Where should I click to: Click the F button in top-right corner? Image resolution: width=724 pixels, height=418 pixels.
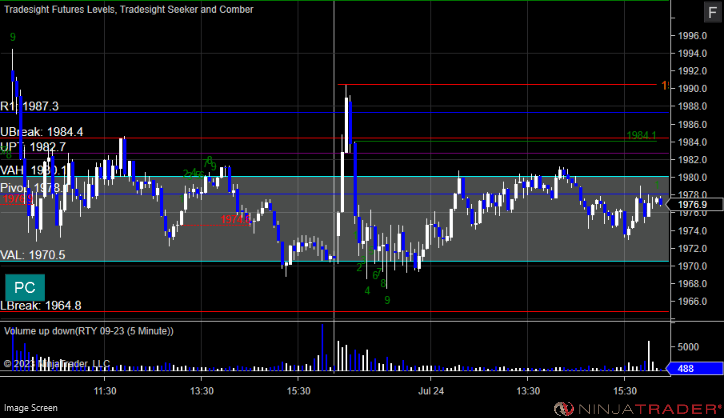coord(712,12)
